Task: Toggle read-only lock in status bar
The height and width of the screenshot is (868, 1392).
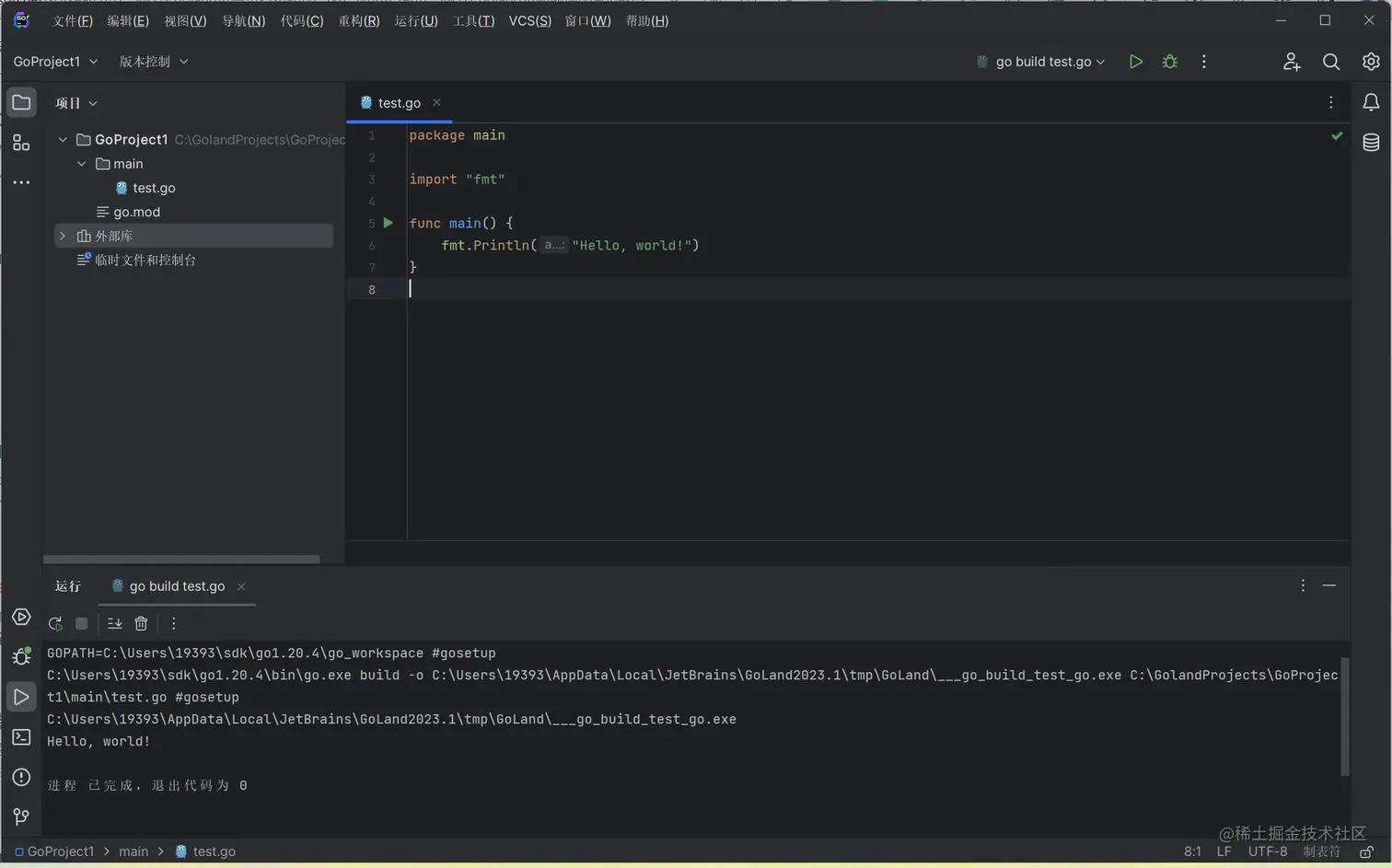Action: coord(1366,851)
